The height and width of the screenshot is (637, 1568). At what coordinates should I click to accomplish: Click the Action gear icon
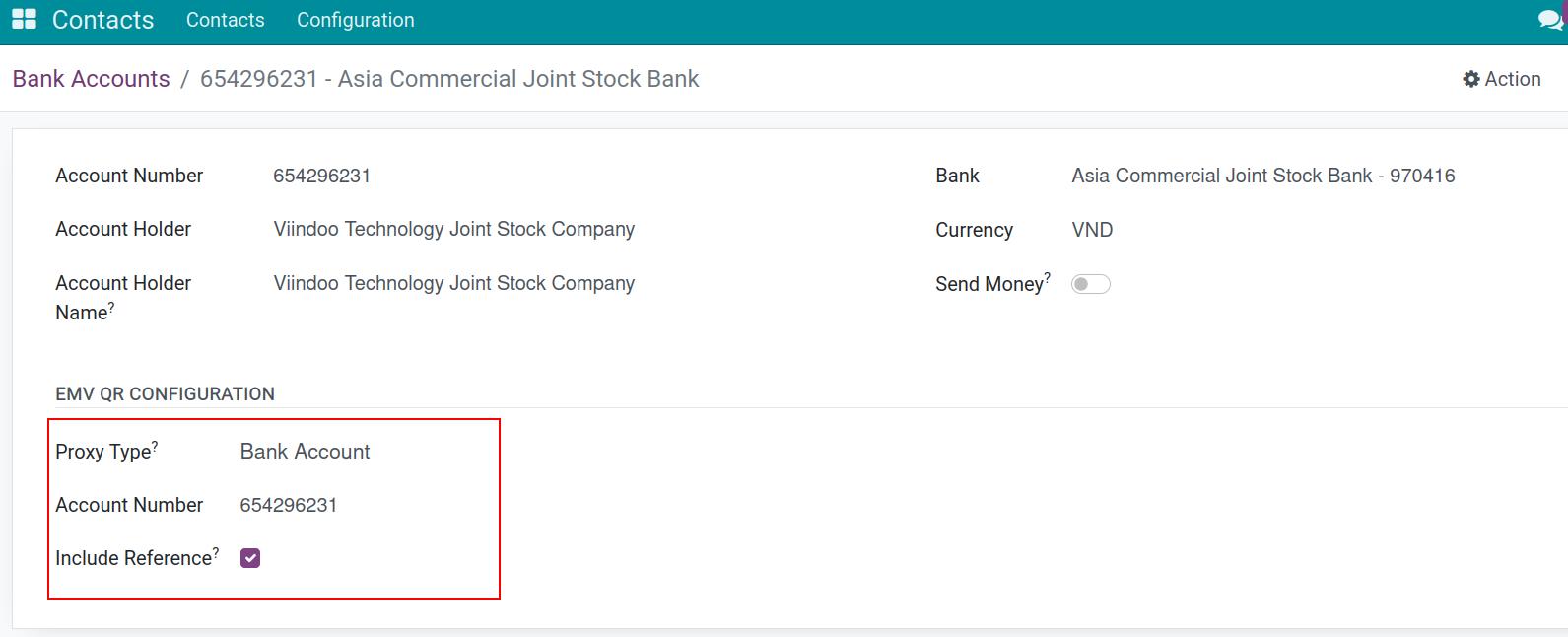pos(1470,80)
